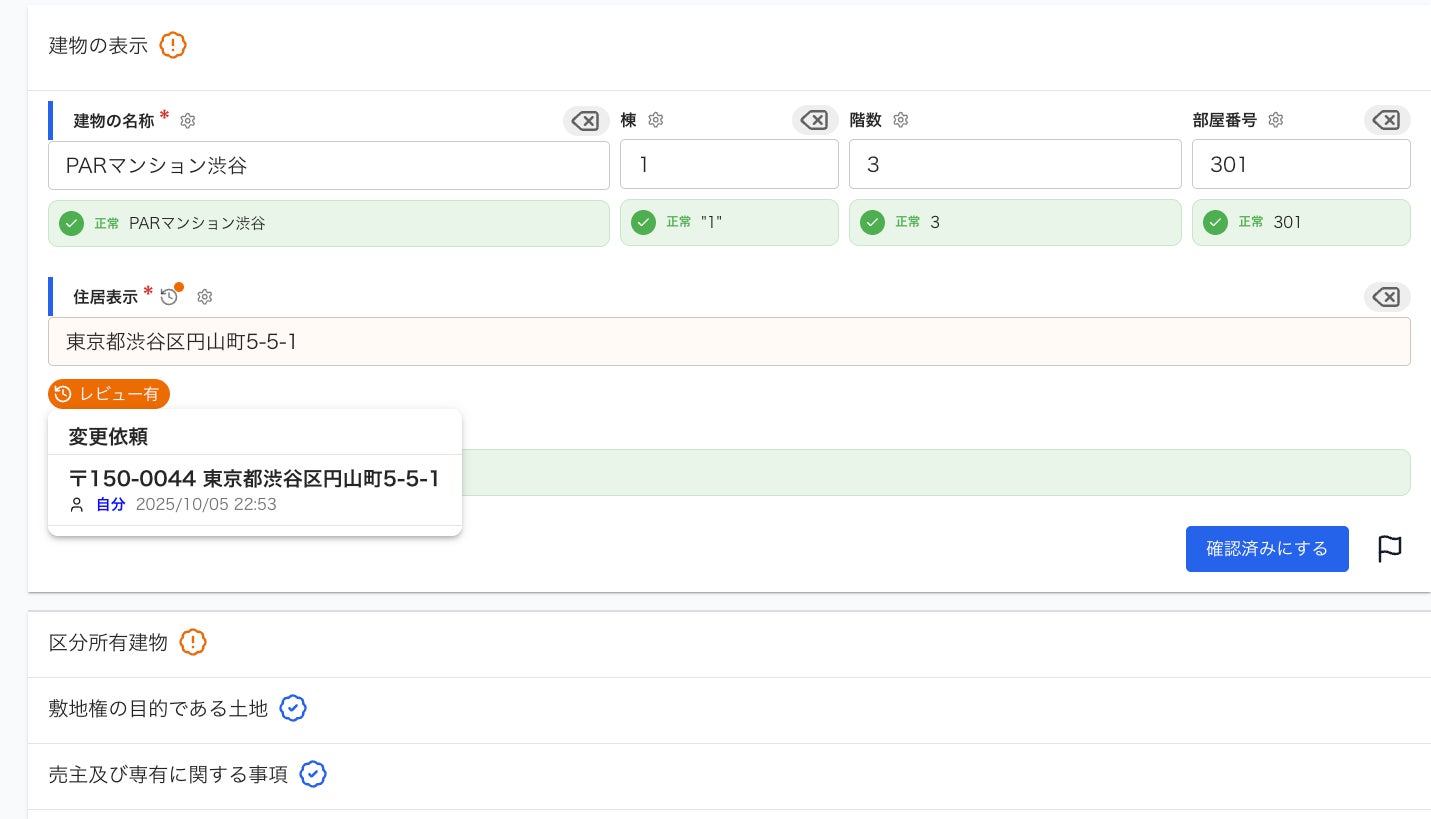The width and height of the screenshot is (1431, 819).
Task: Open the history icon next to 住居表示
Action: point(170,296)
